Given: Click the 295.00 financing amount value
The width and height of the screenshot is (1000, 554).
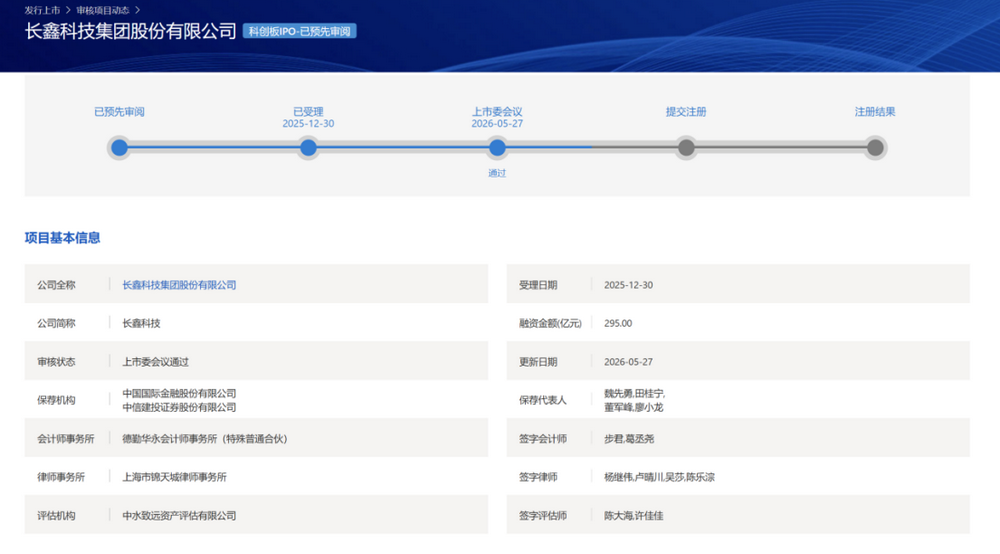Looking at the screenshot, I should 618,323.
